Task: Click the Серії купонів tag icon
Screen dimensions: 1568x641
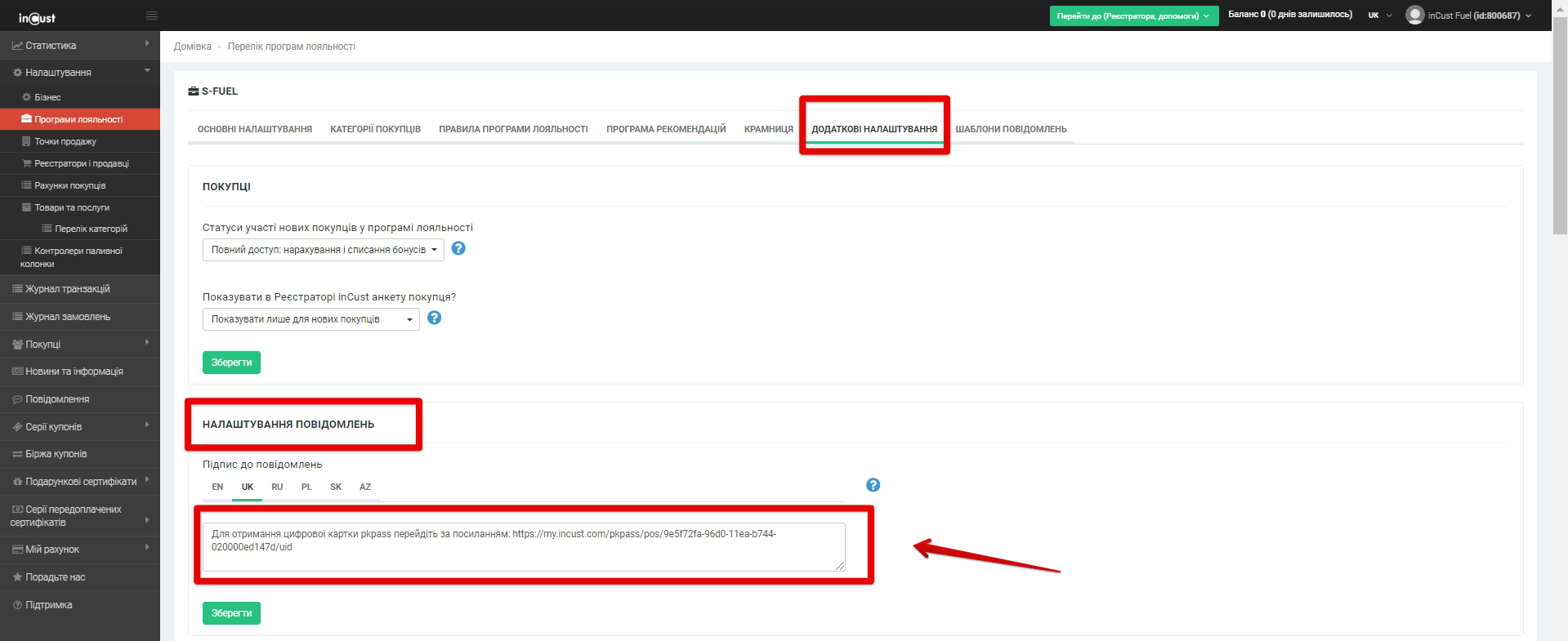Action: point(17,427)
